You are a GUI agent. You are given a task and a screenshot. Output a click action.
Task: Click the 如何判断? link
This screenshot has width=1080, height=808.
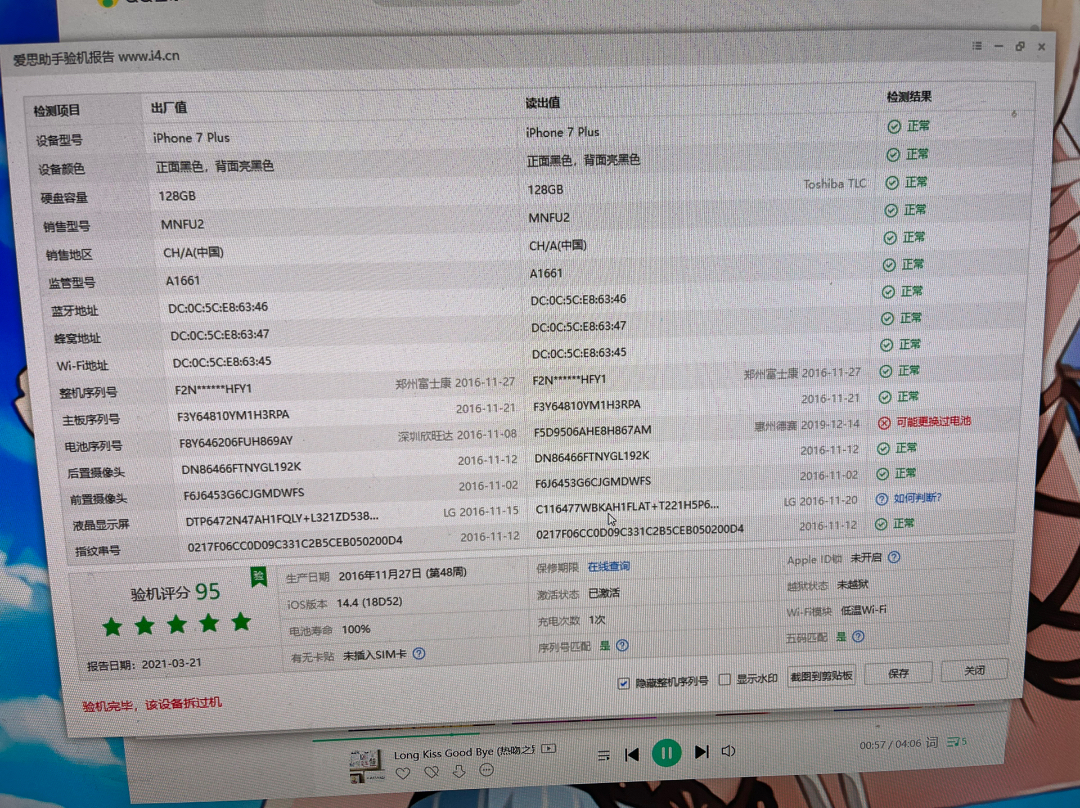(x=917, y=497)
